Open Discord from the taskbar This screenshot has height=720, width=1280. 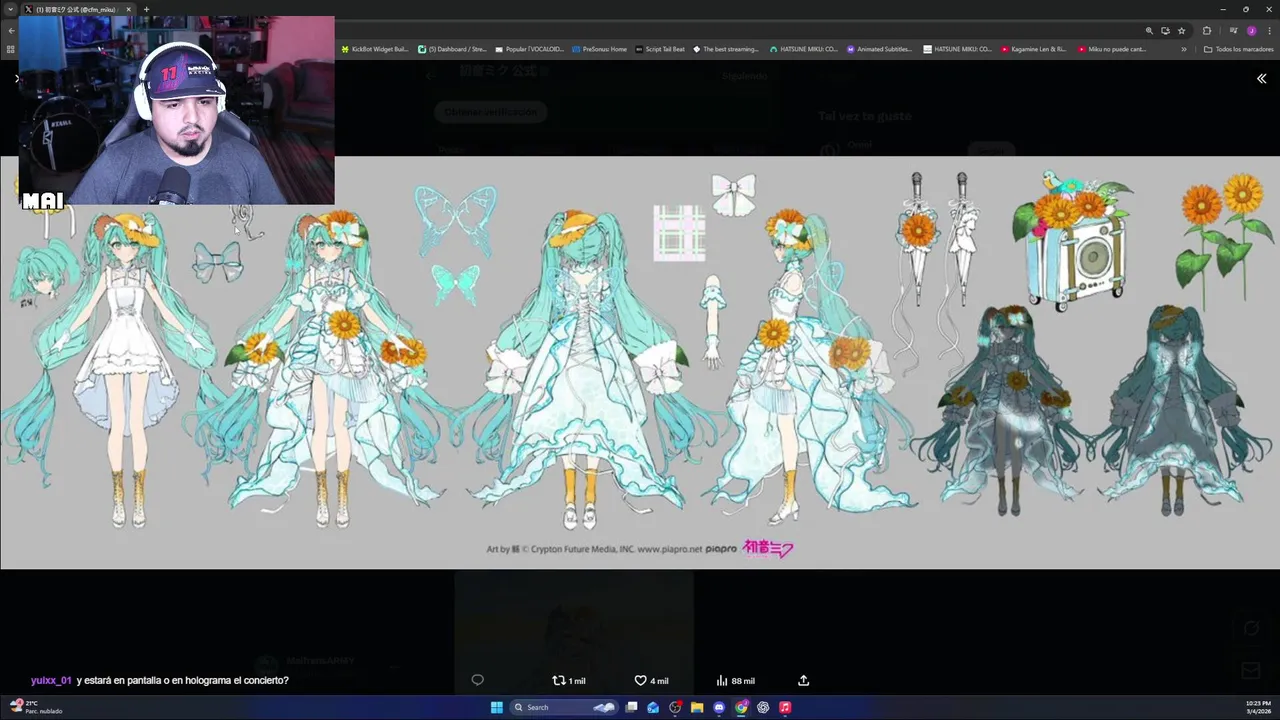click(719, 707)
